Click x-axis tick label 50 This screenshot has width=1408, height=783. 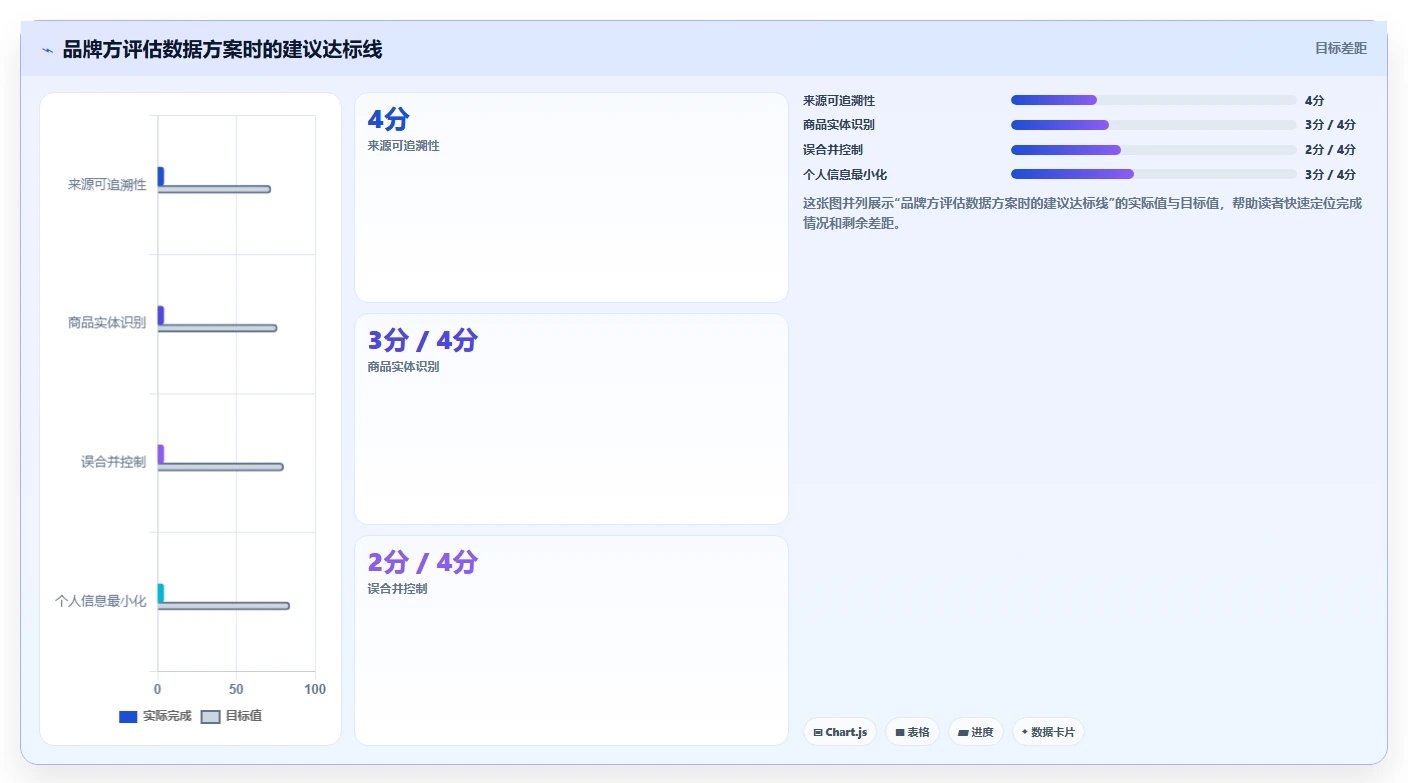pyautogui.click(x=236, y=689)
